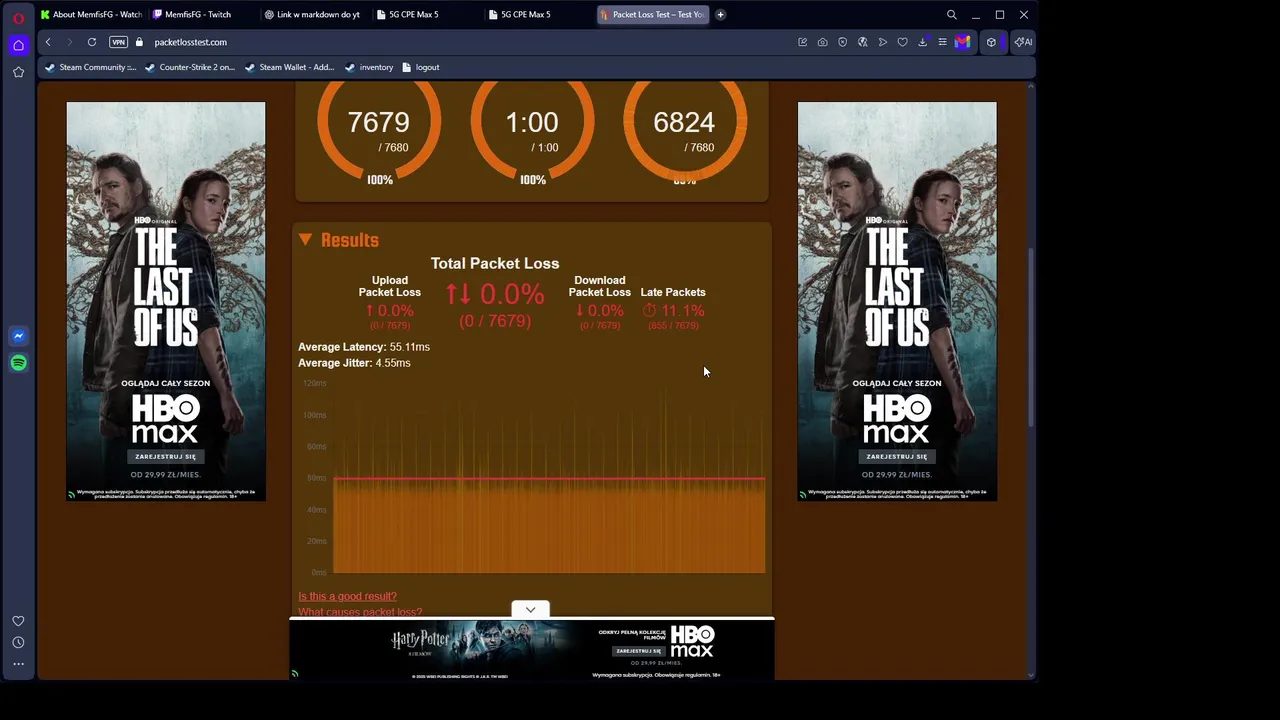
Task: Click the 'What causes packet loss?' link
Action: pyautogui.click(x=360, y=612)
